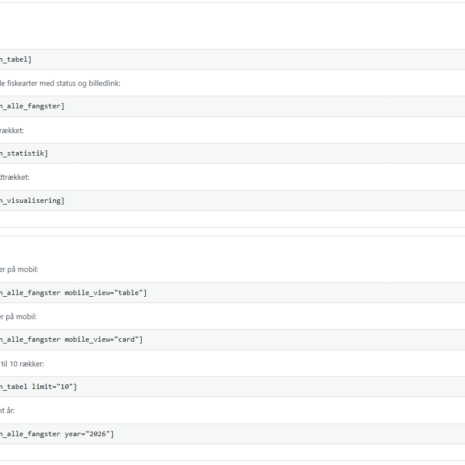Click the text about fiskearter med status
The height and width of the screenshot is (465, 465).
tap(60, 83)
